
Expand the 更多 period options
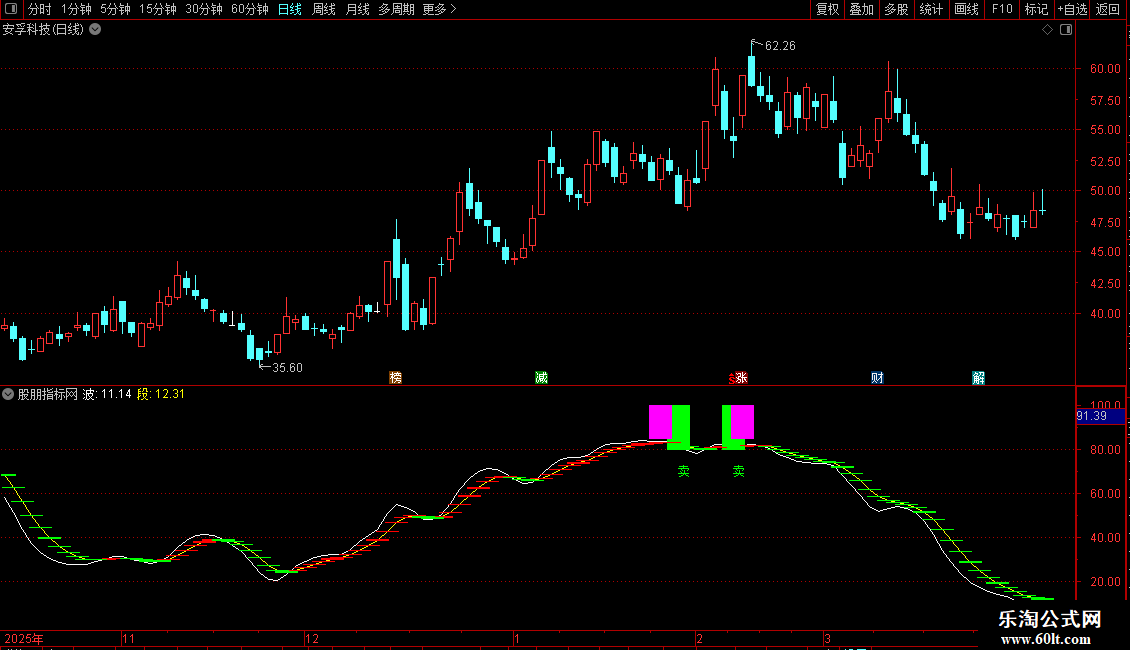439,9
